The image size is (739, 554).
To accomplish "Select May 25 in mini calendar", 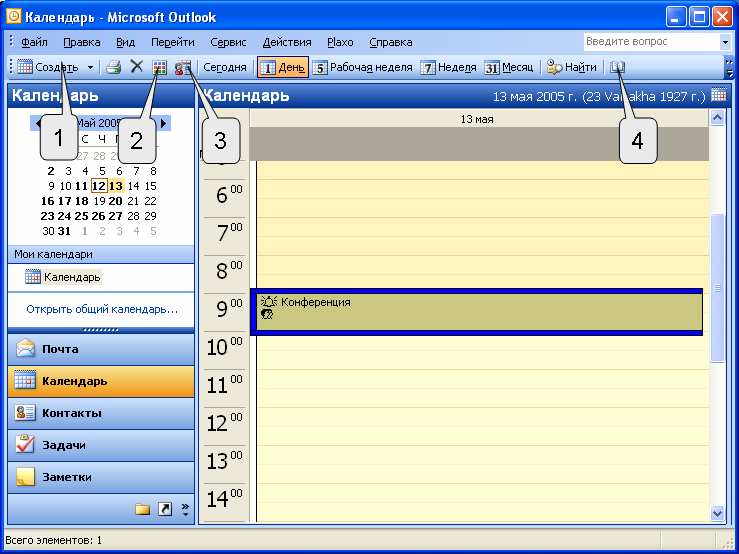I will (x=81, y=216).
